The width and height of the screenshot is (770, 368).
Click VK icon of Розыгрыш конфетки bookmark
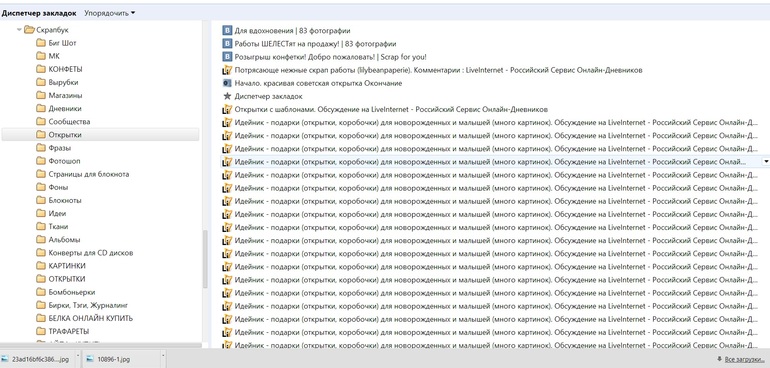(227, 57)
